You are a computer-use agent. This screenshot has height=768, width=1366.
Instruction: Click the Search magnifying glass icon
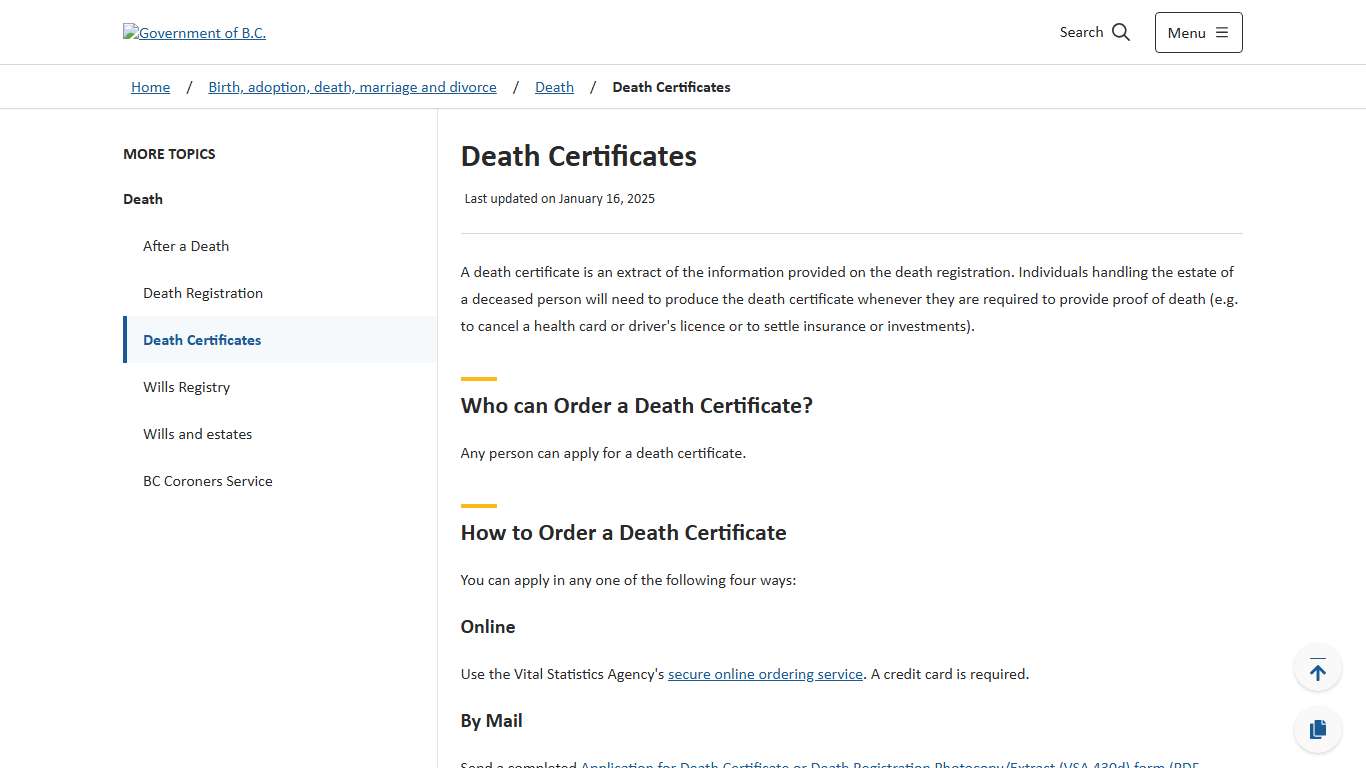point(1122,31)
